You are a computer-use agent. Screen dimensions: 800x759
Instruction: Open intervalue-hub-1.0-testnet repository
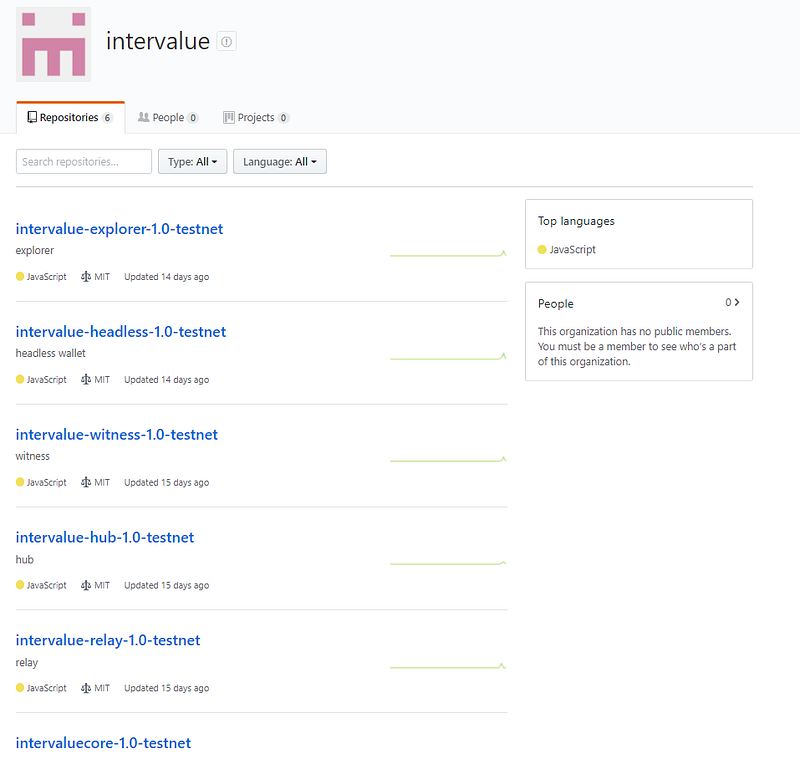point(105,538)
